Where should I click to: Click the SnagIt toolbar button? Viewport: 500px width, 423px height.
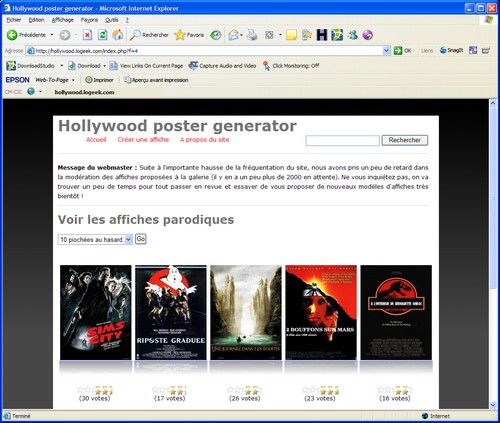452,50
